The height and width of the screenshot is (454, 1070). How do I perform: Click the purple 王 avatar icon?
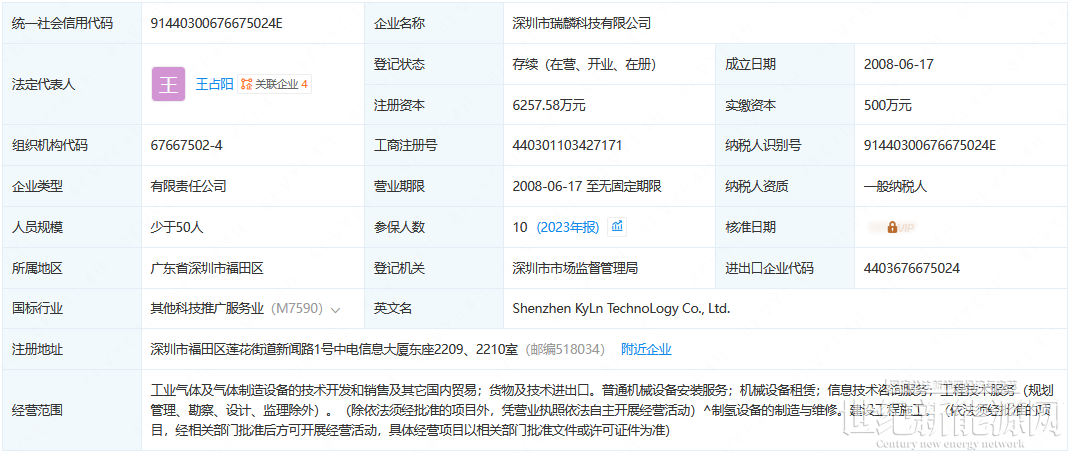click(x=168, y=85)
